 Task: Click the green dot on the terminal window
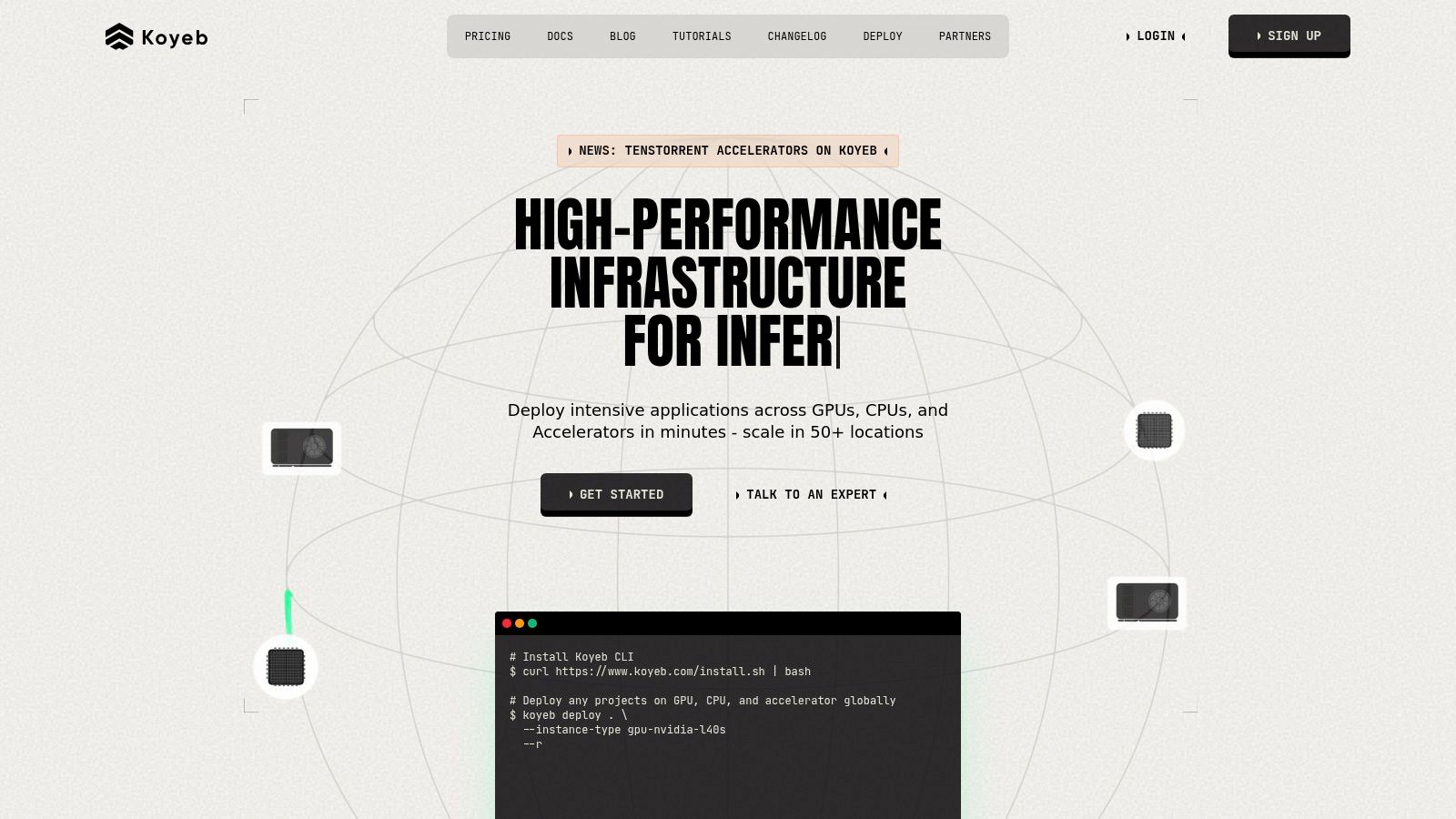(532, 623)
